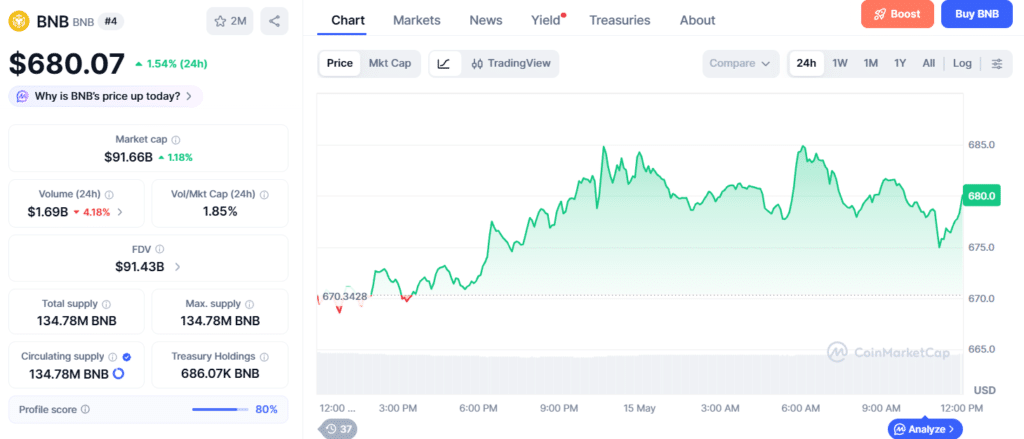Click Total supply info icon
The width and height of the screenshot is (1024, 439).
[106, 304]
